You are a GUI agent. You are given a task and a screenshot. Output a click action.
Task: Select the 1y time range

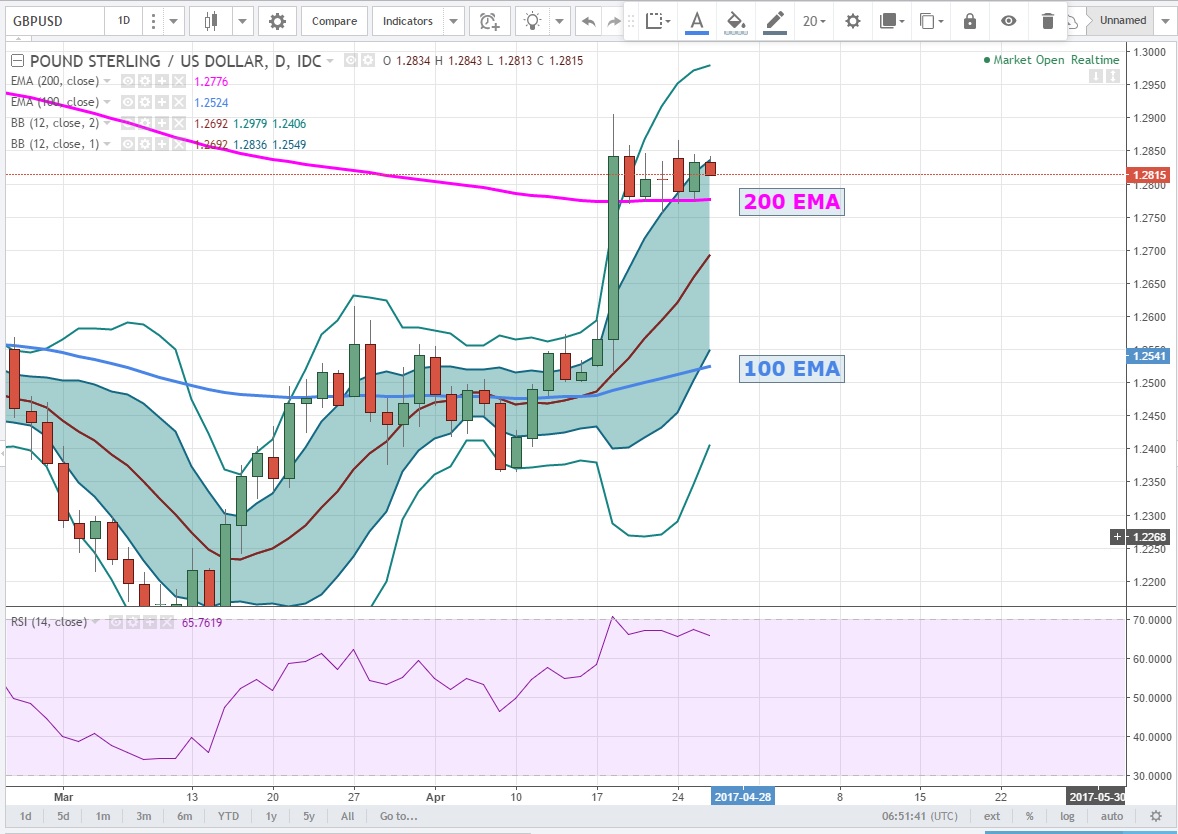[271, 816]
